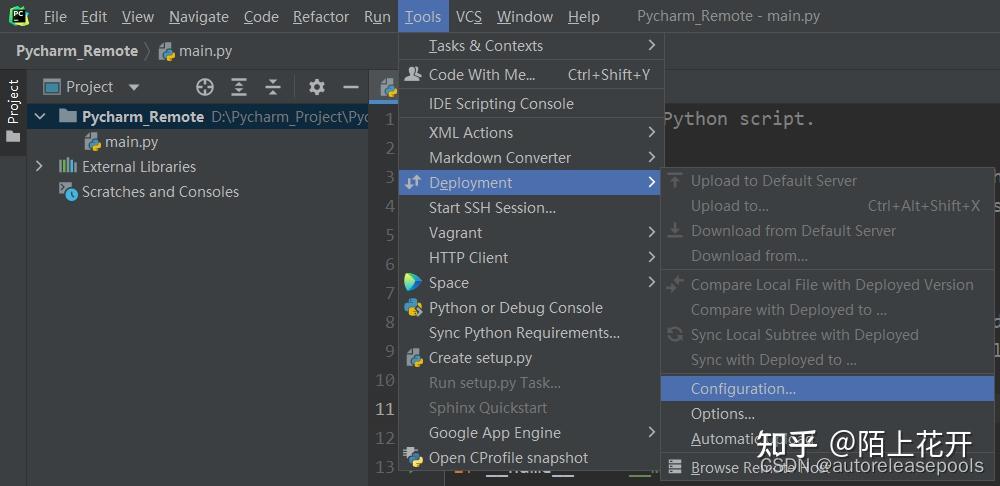Toggle the Project tool window side tab
The height and width of the screenshot is (486, 1000).
tap(13, 110)
